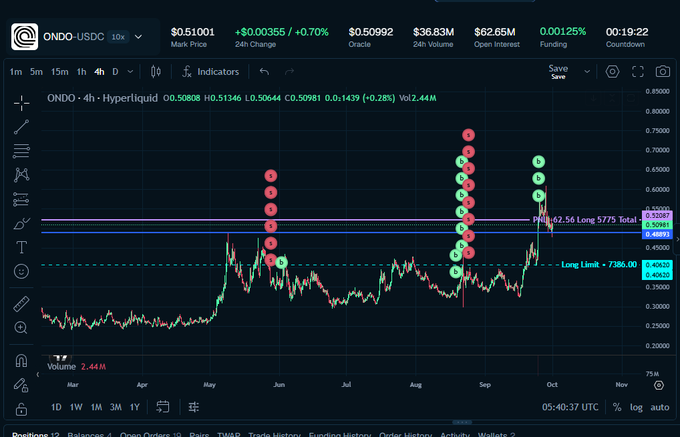
Task: Collapse the drawing toolbar arrow
Action: [x=38, y=375]
